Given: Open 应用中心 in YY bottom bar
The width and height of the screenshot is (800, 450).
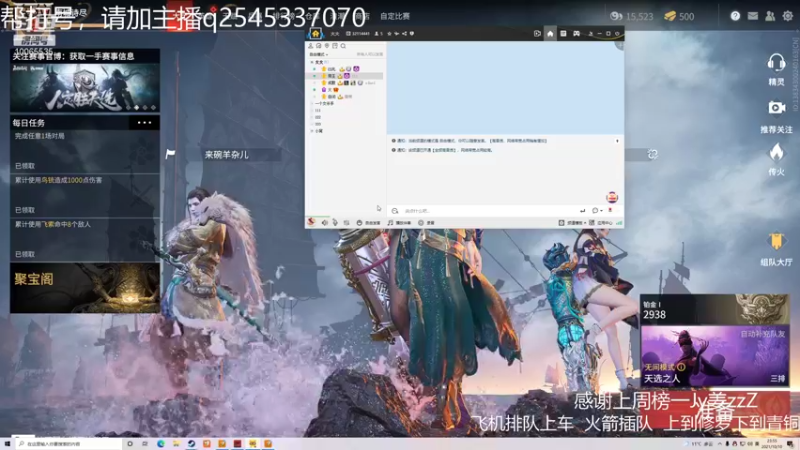Looking at the screenshot, I should pyautogui.click(x=601, y=223).
